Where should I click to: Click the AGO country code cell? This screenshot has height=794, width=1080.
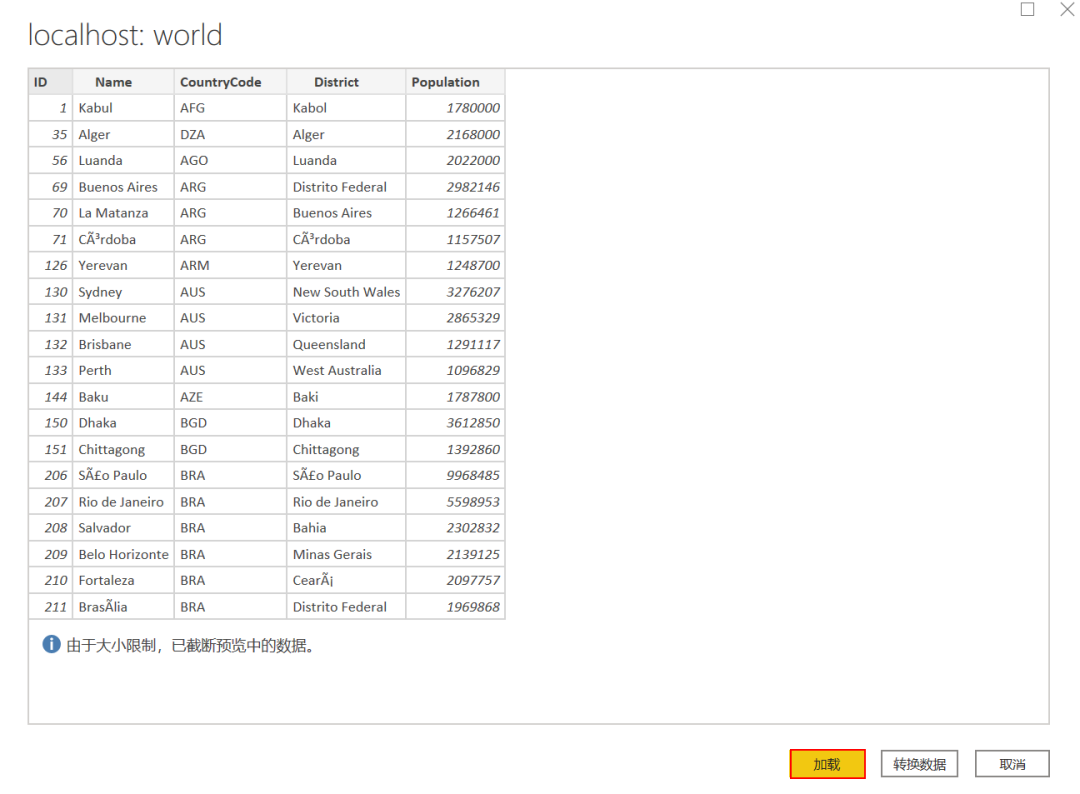pyautogui.click(x=230, y=160)
